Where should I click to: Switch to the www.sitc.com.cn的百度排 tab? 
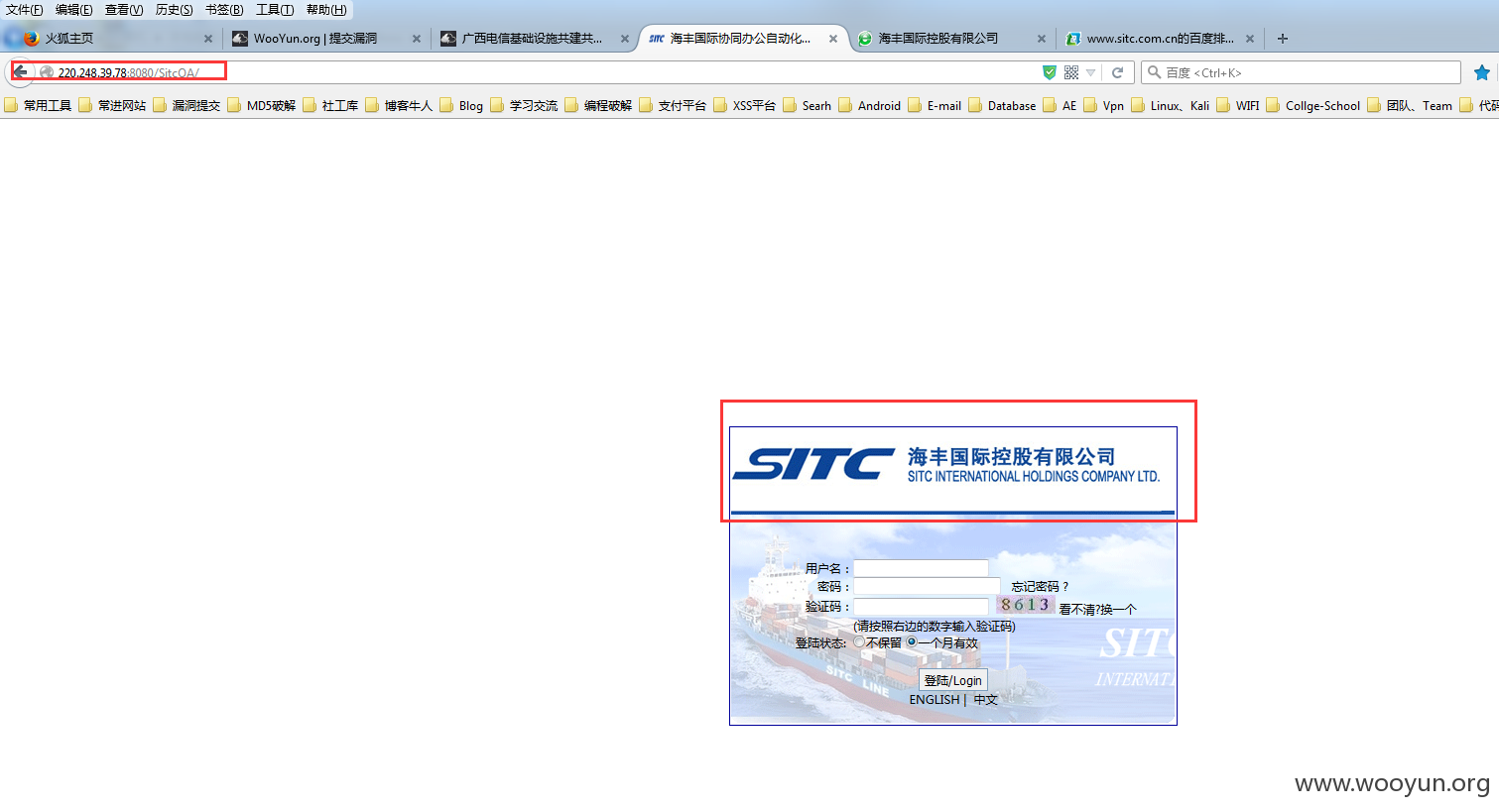pos(1159,39)
